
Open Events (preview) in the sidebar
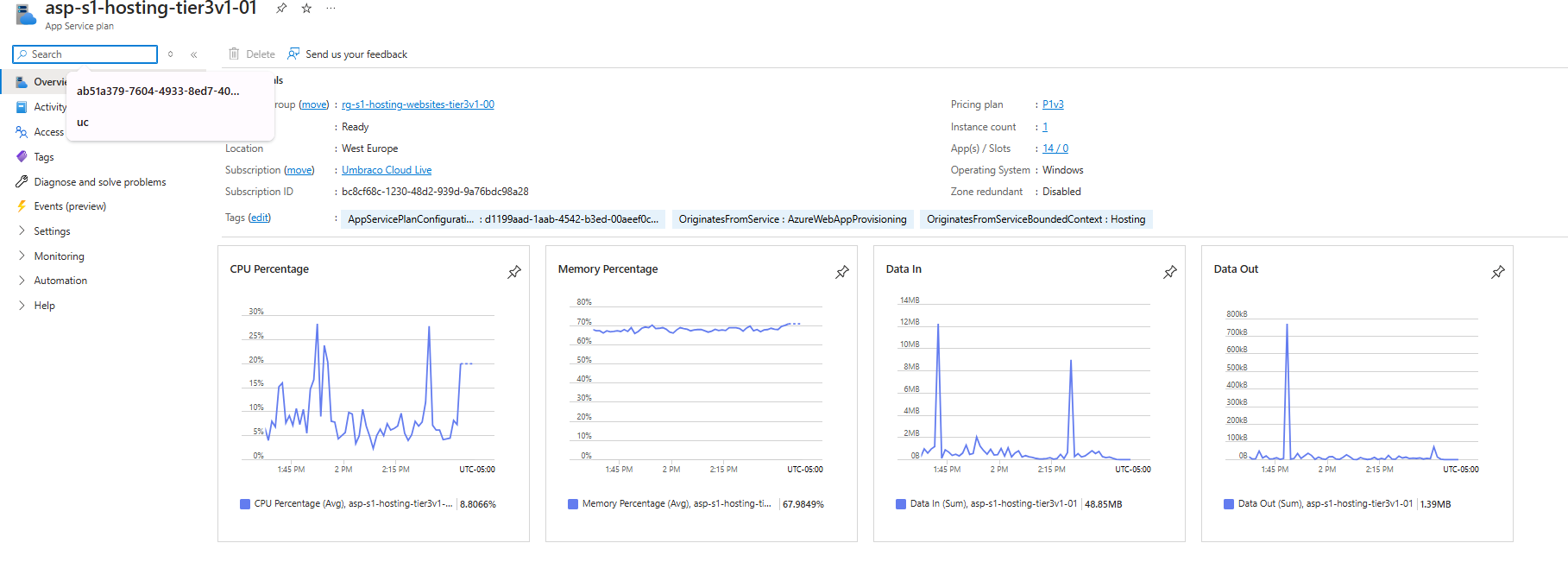tap(70, 206)
